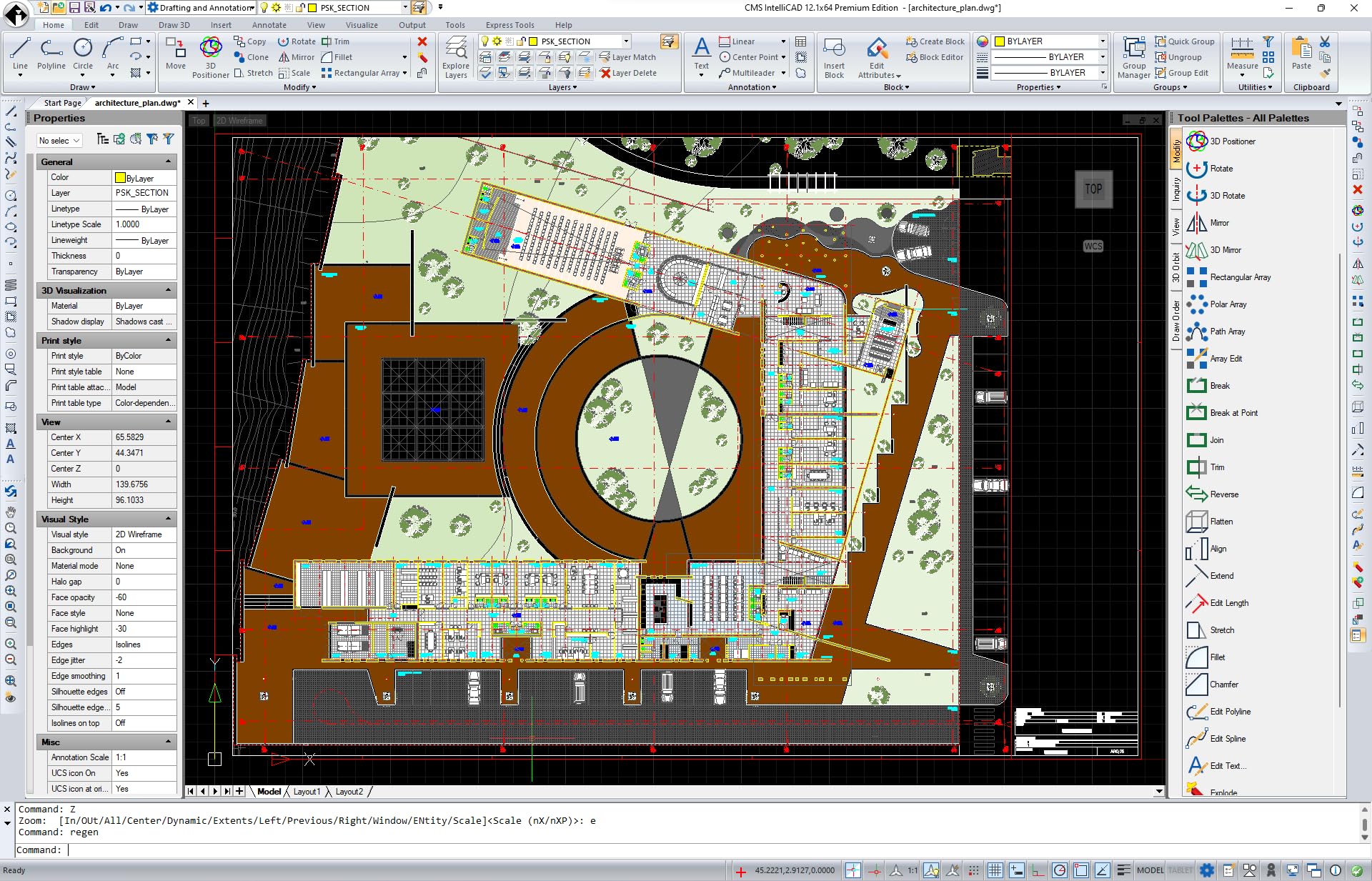This screenshot has width=1372, height=881.
Task: Select Polar Array in Tool Palettes
Action: [1216, 304]
